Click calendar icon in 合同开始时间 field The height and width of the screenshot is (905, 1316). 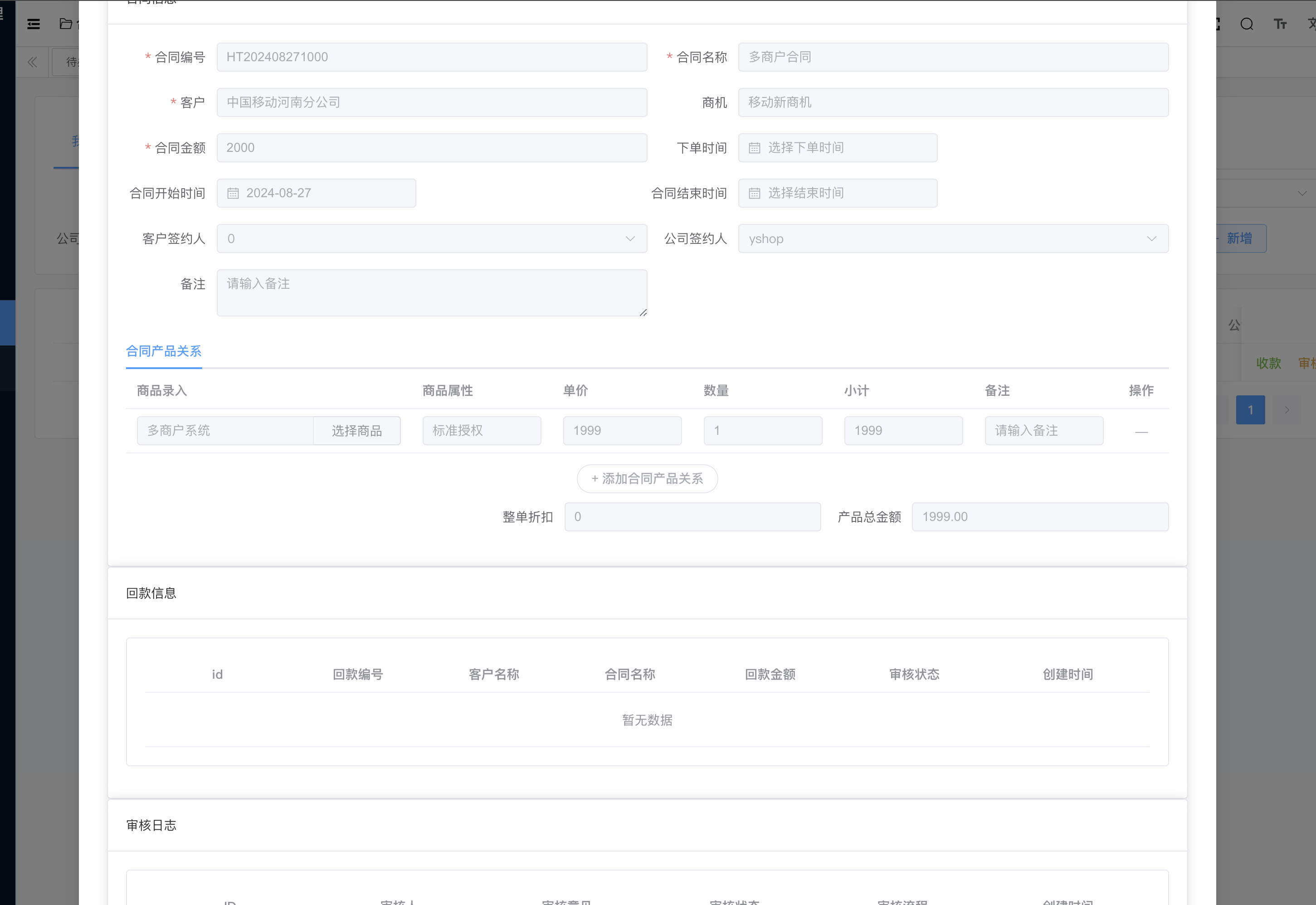point(233,193)
